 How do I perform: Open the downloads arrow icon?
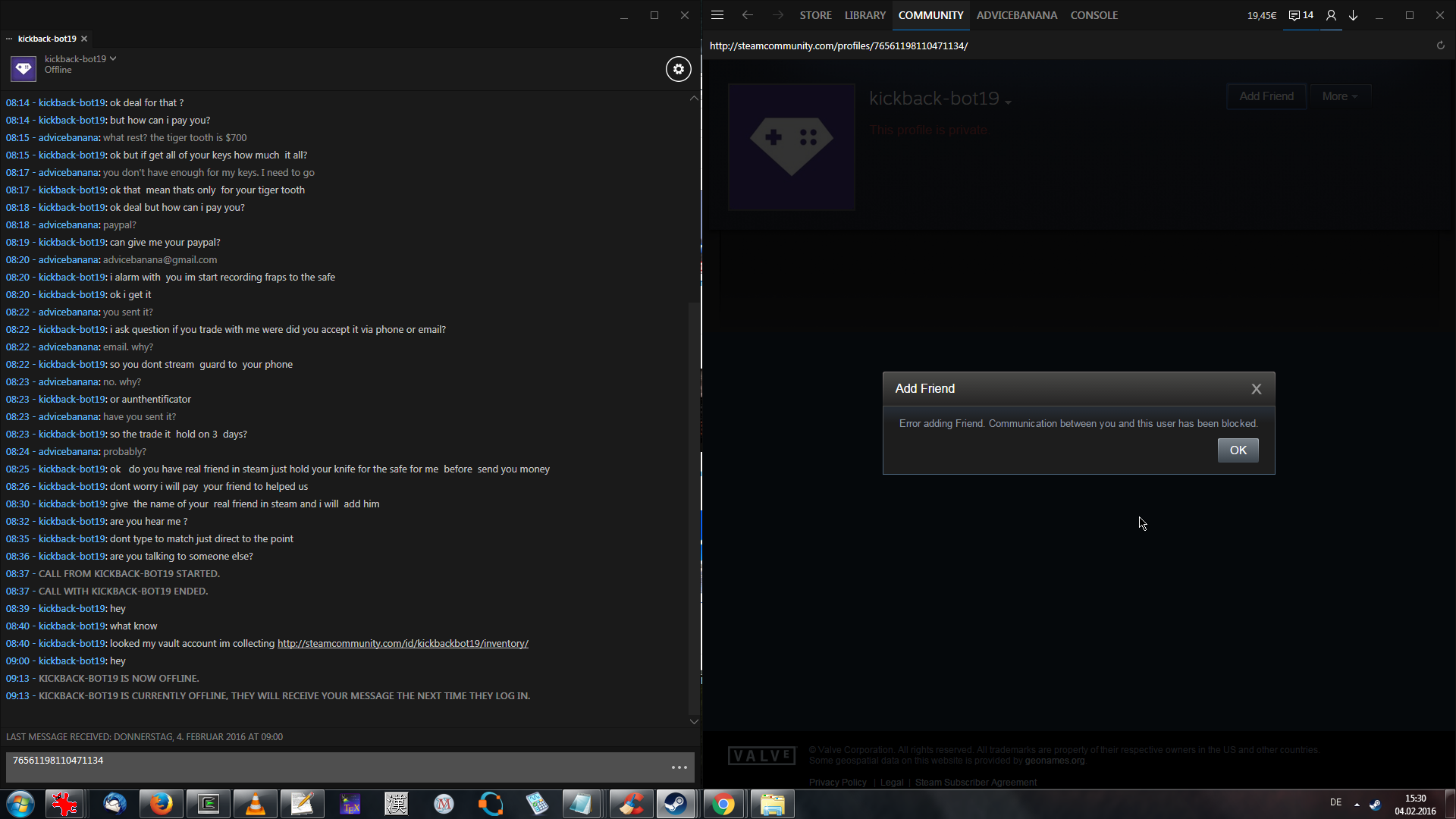point(1353,15)
